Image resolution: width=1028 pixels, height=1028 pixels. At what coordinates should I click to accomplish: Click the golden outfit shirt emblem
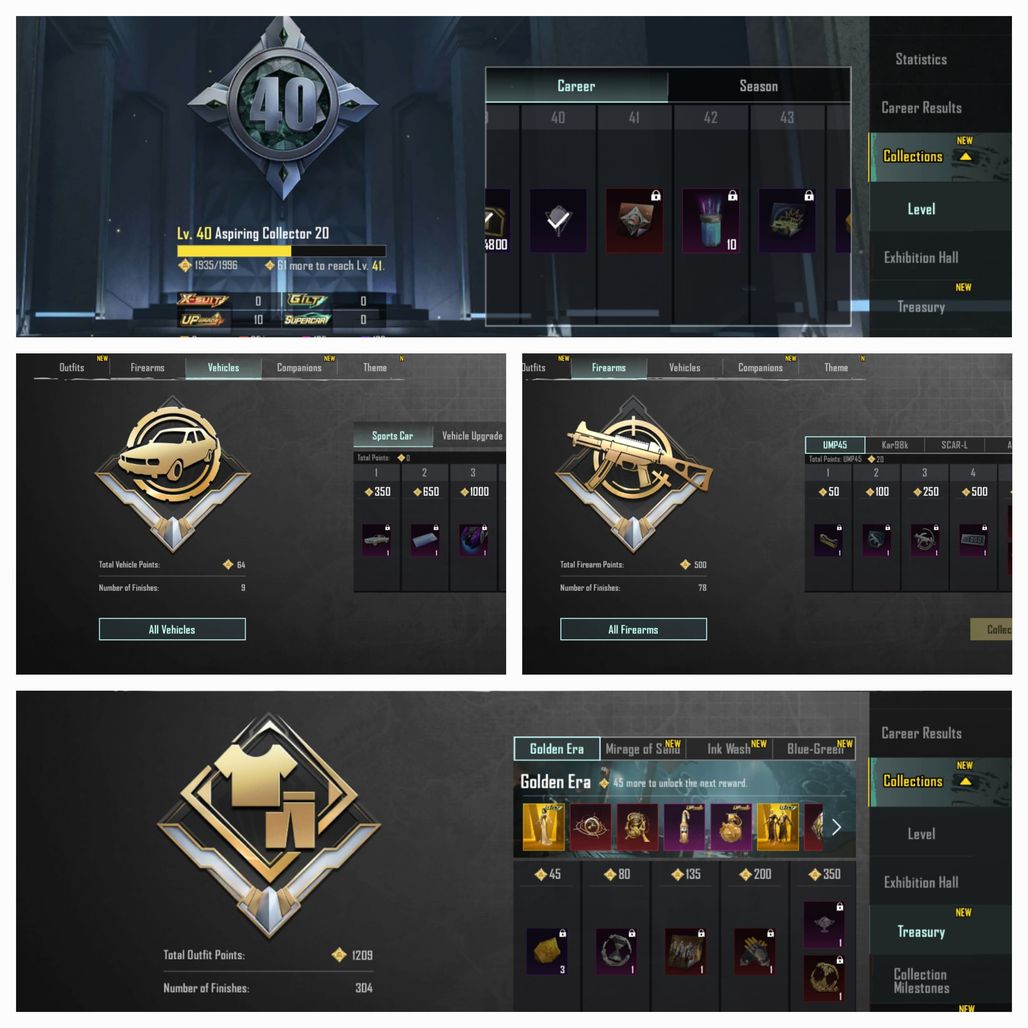269,825
